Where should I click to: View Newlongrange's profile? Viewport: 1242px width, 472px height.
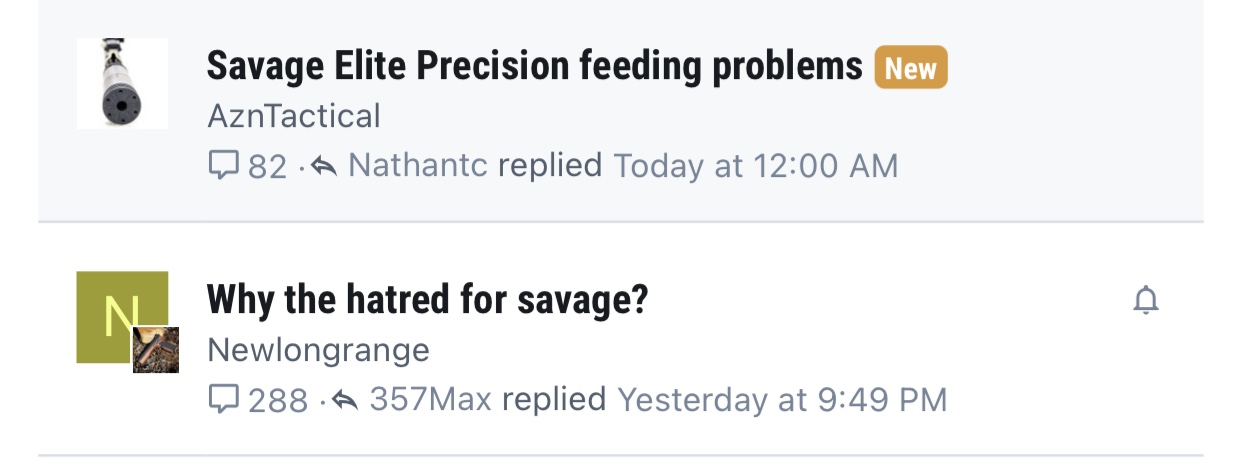tap(318, 350)
